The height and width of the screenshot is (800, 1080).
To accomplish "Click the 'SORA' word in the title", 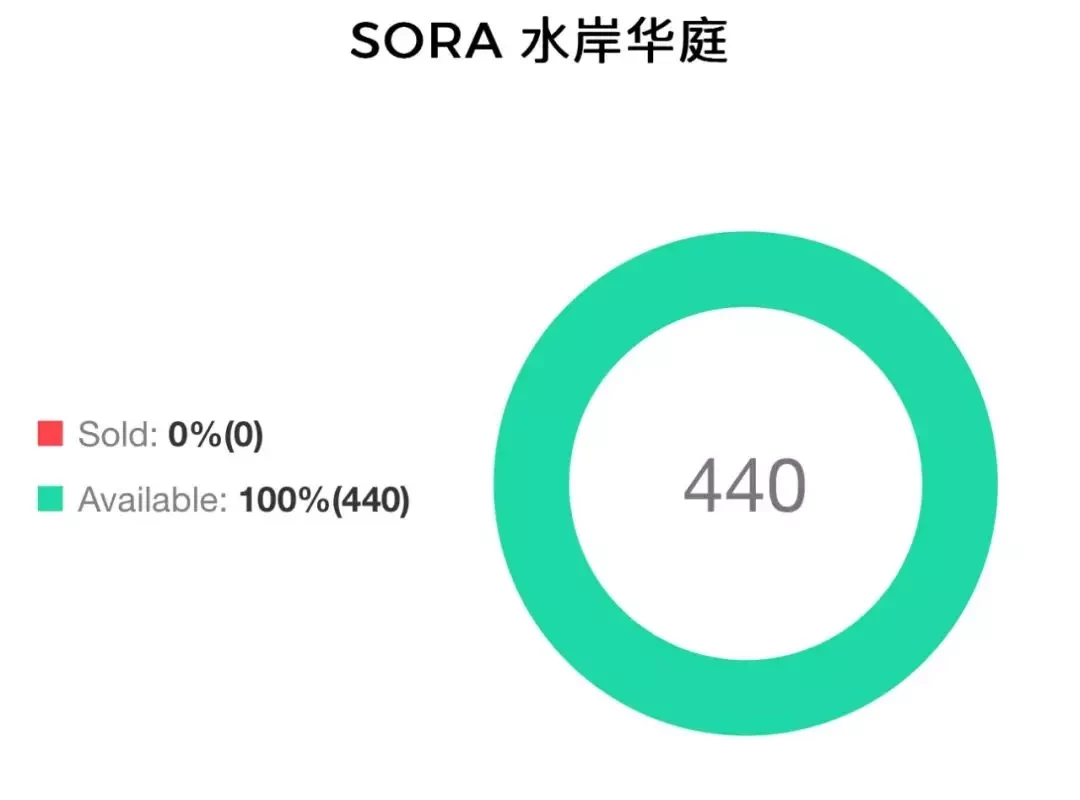I will point(426,41).
